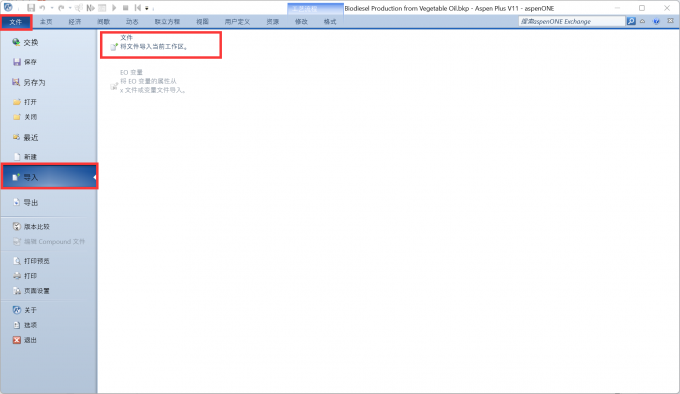This screenshot has height=394, width=680.
Task: Select the highlighted 导入 menu entry
Action: click(49, 177)
